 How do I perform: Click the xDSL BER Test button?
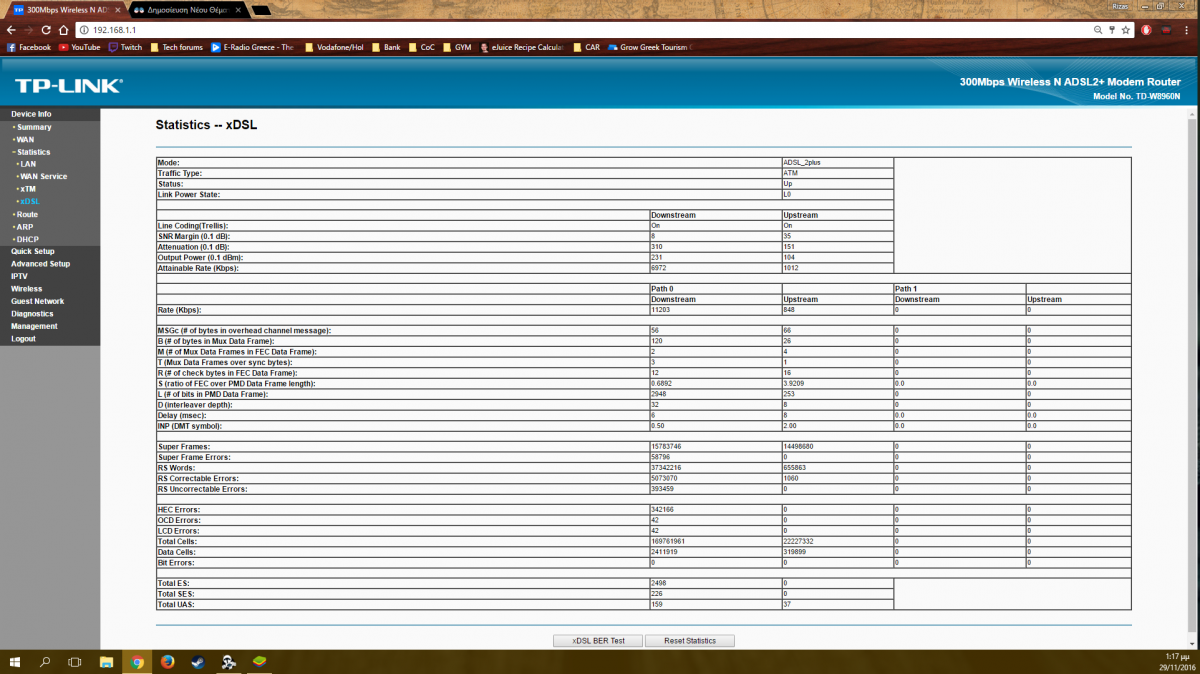[599, 640]
